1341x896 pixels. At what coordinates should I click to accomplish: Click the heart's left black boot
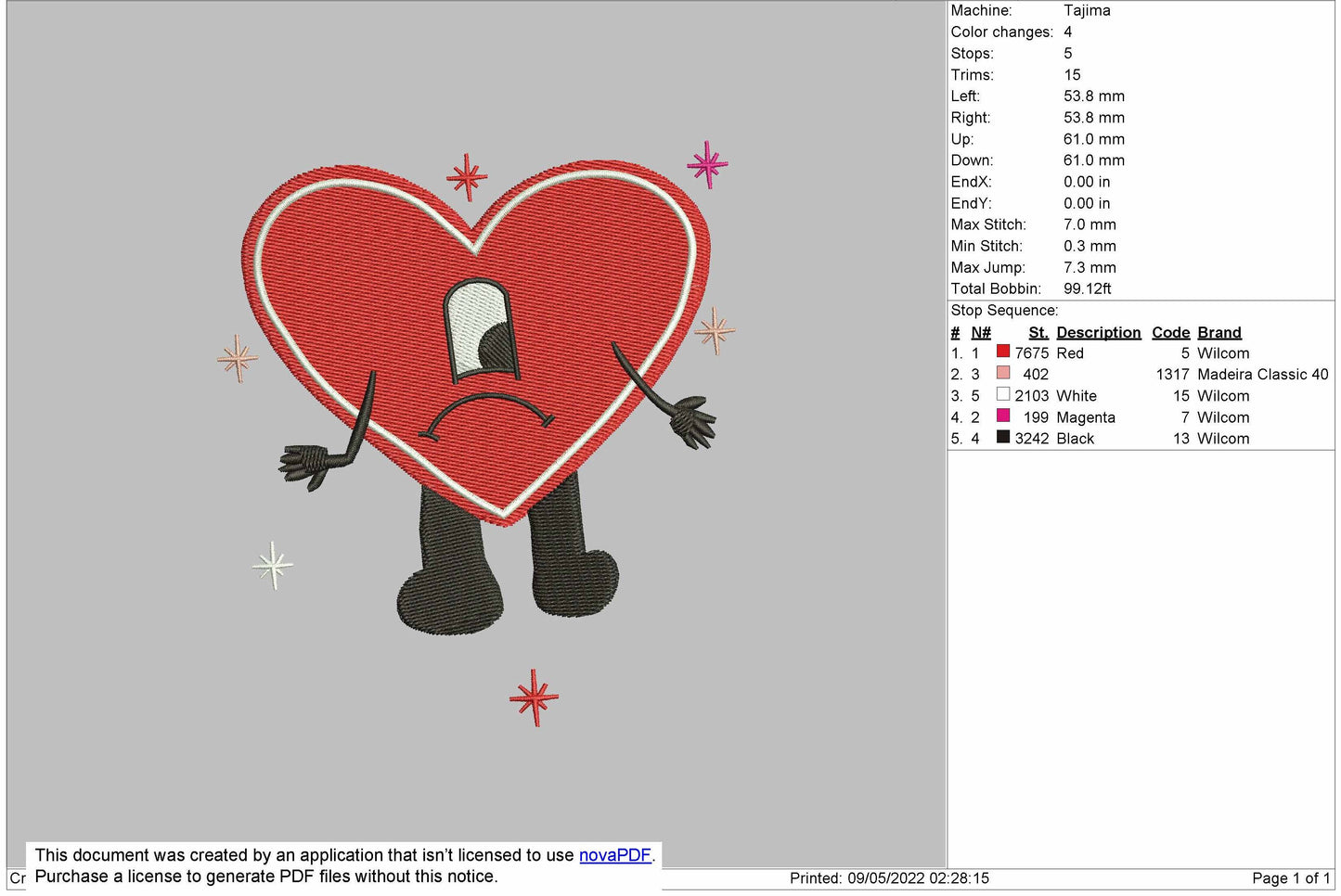(x=450, y=575)
